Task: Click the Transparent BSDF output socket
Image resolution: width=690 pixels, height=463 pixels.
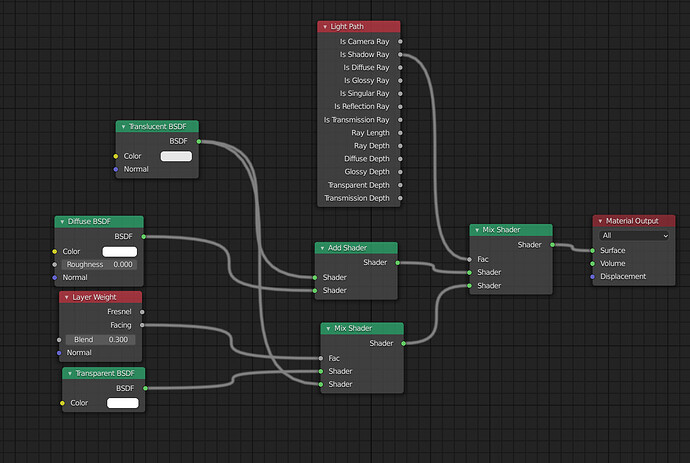Action: click(x=145, y=388)
